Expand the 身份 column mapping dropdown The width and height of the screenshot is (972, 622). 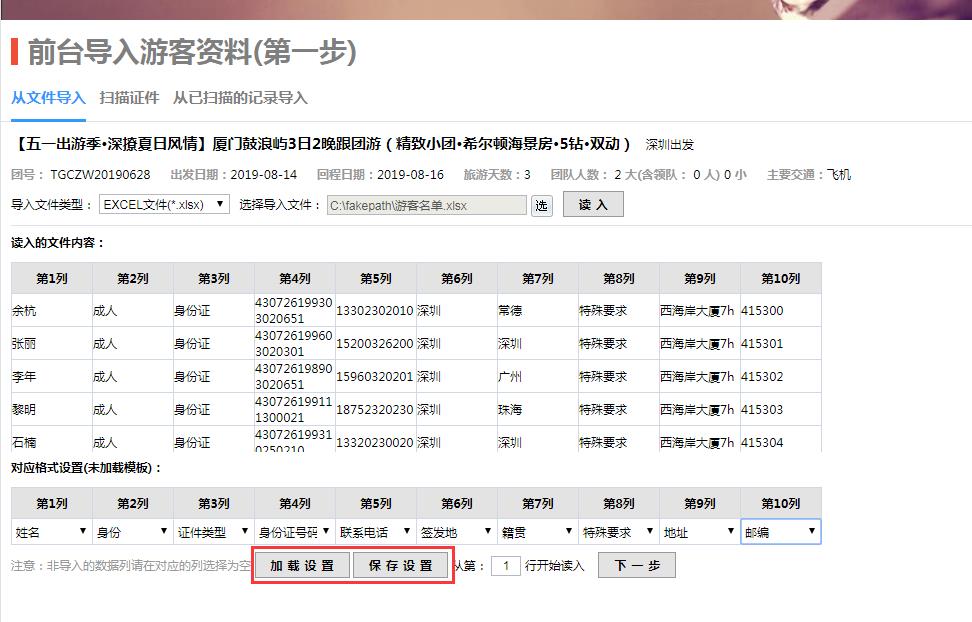coord(133,532)
